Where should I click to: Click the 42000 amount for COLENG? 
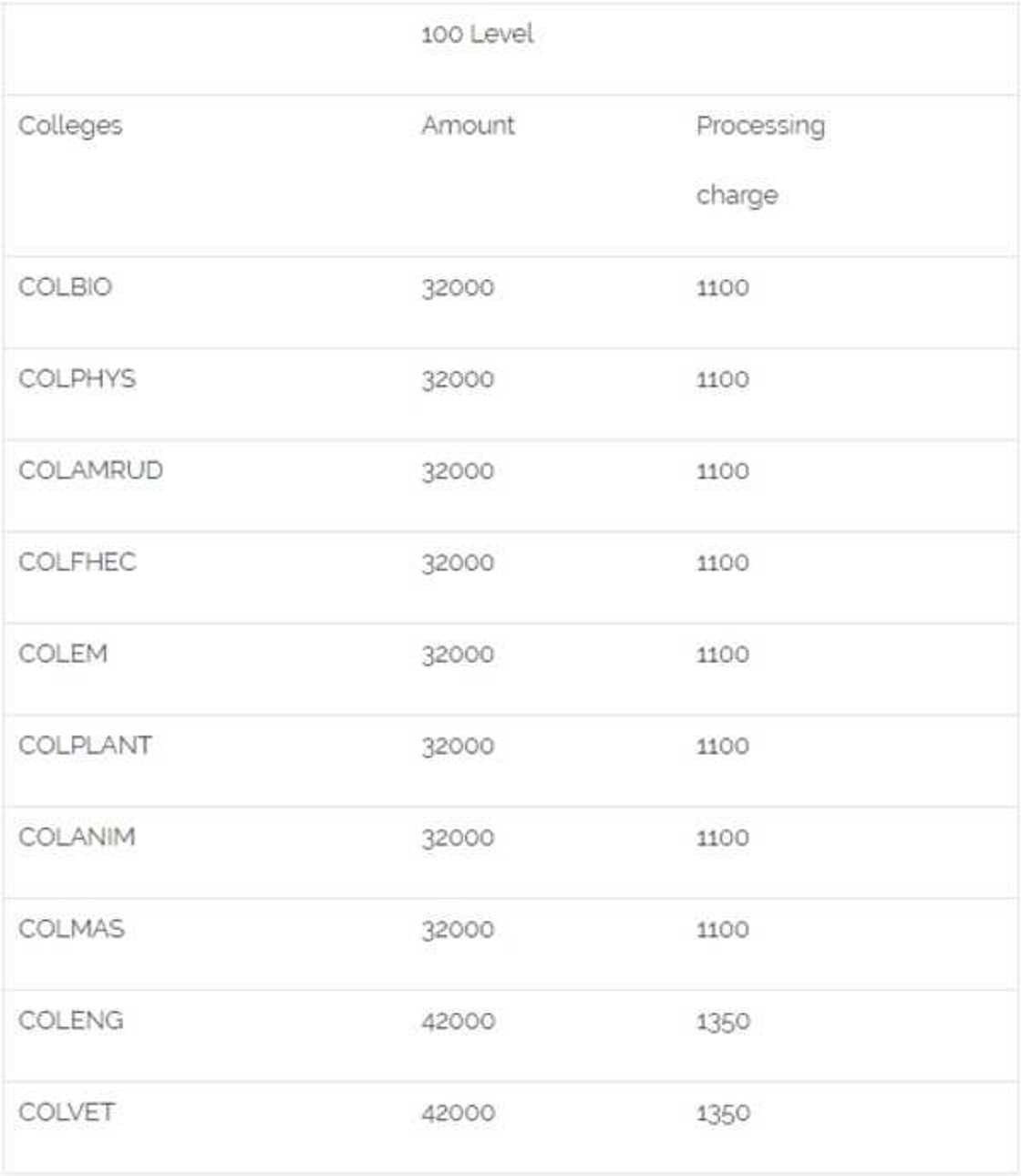tap(458, 1021)
